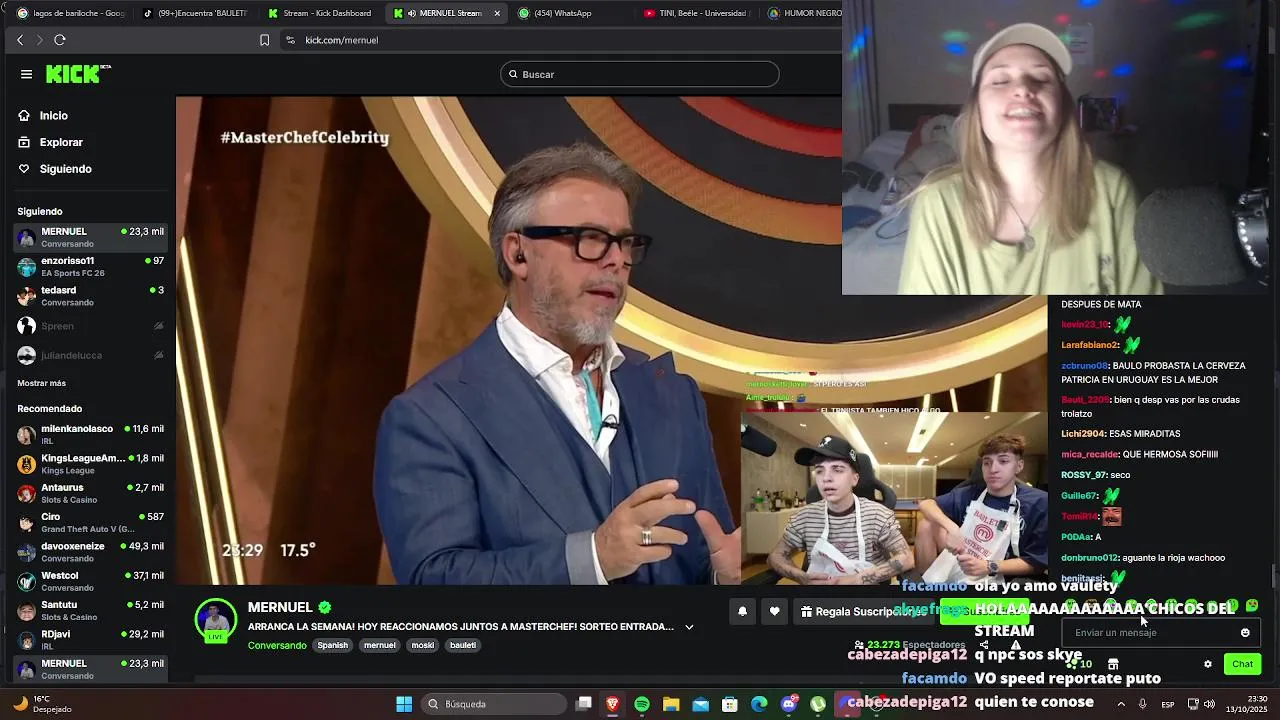The width and height of the screenshot is (1280, 720).
Task: Open enzorisso11 channel in Siguiendo list
Action: (90, 266)
